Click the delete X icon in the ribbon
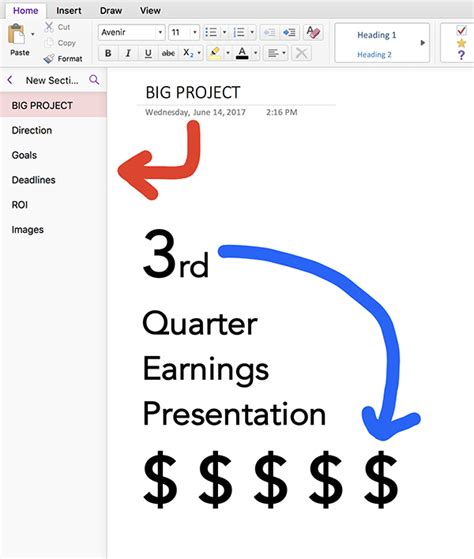 (302, 53)
